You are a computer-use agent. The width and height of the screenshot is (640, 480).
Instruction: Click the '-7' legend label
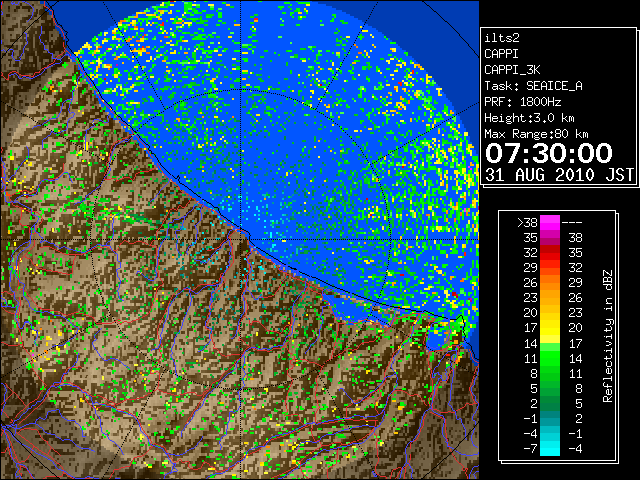coord(530,449)
